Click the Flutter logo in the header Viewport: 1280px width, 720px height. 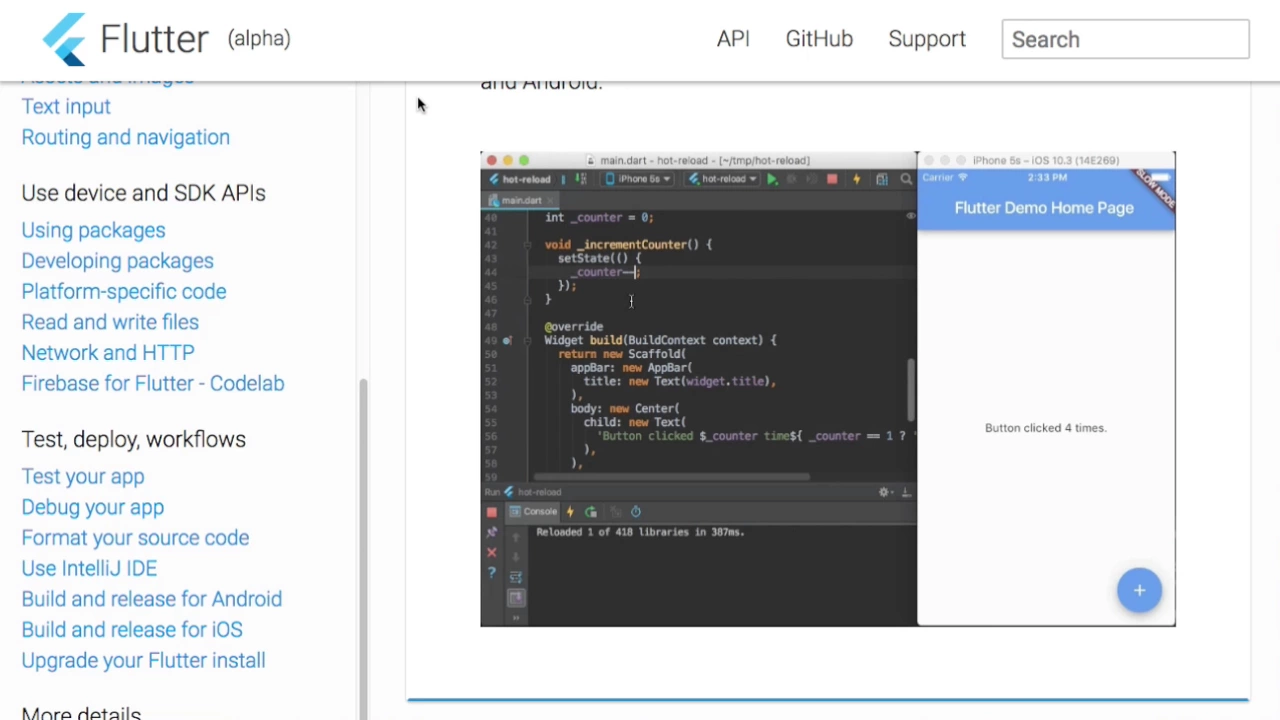[x=64, y=39]
